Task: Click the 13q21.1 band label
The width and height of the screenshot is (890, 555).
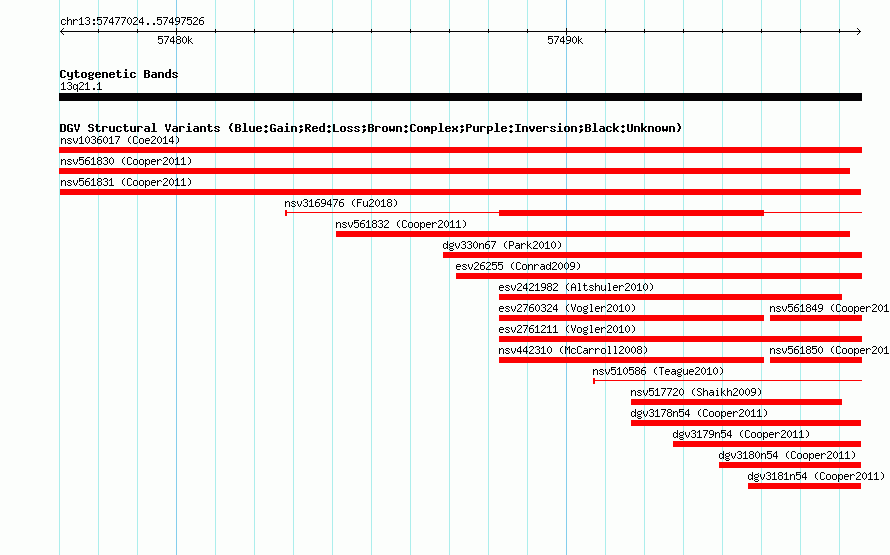Action: tap(81, 86)
